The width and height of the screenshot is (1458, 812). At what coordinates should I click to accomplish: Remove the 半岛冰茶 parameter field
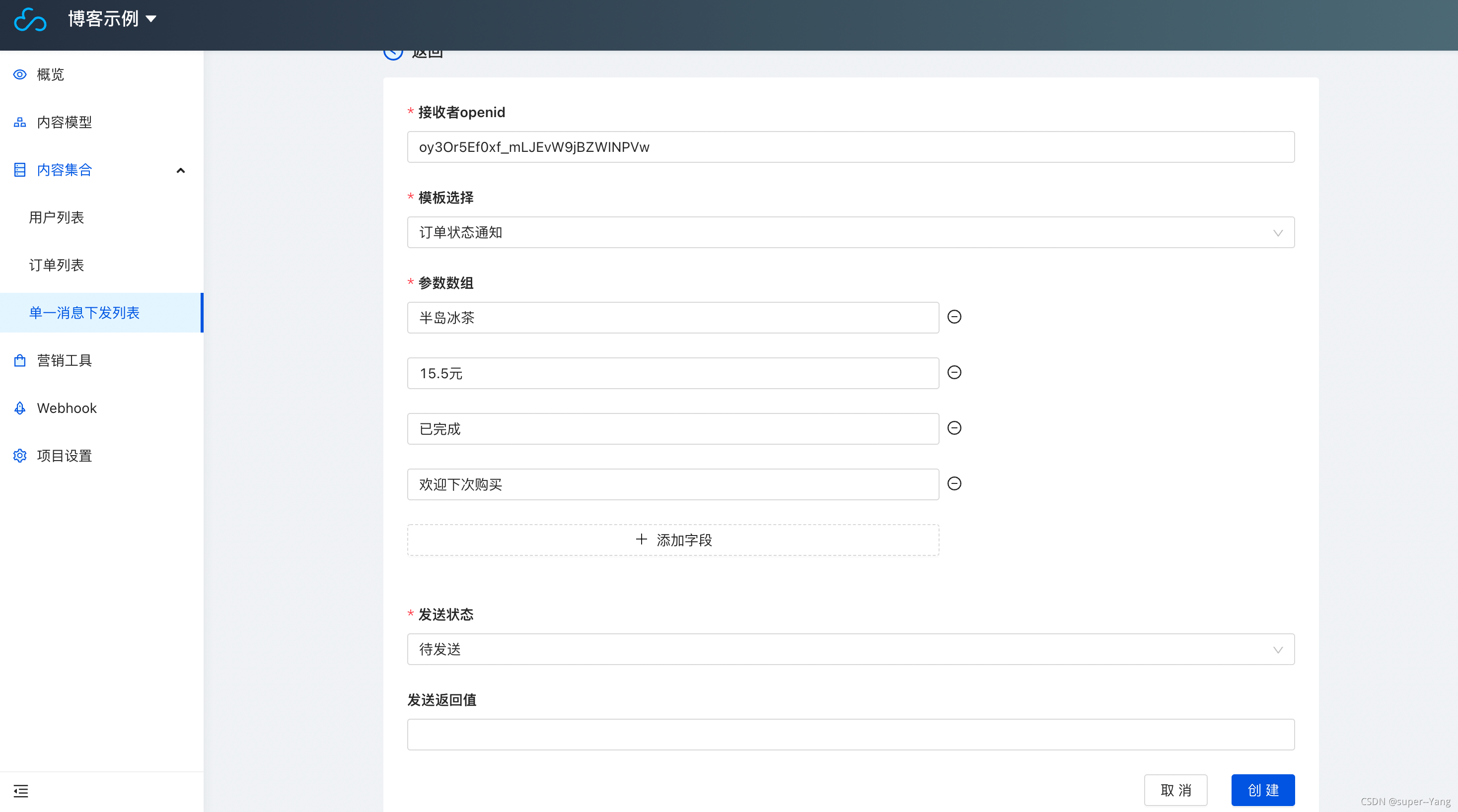(954, 317)
